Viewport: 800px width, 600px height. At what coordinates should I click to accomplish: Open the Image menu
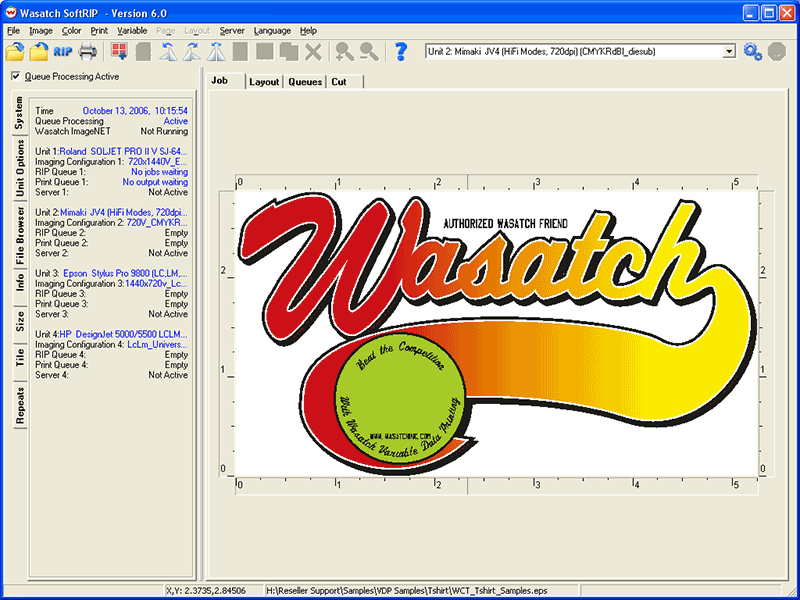coord(41,31)
